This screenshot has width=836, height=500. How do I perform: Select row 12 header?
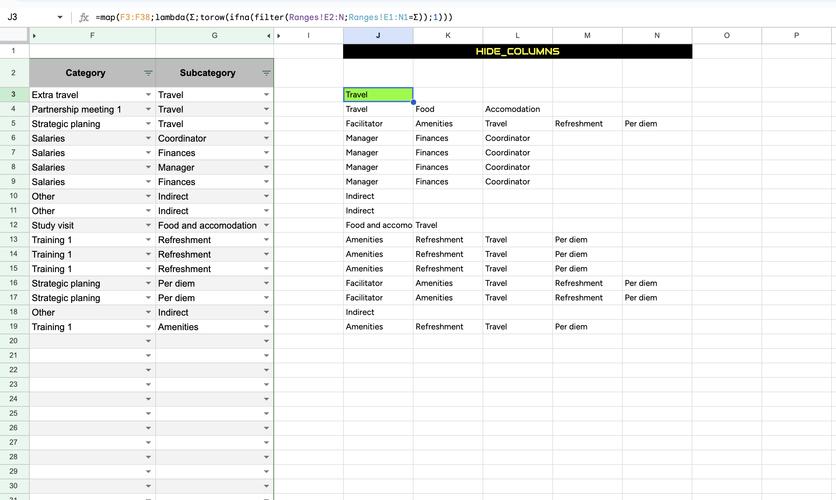pos(14,226)
